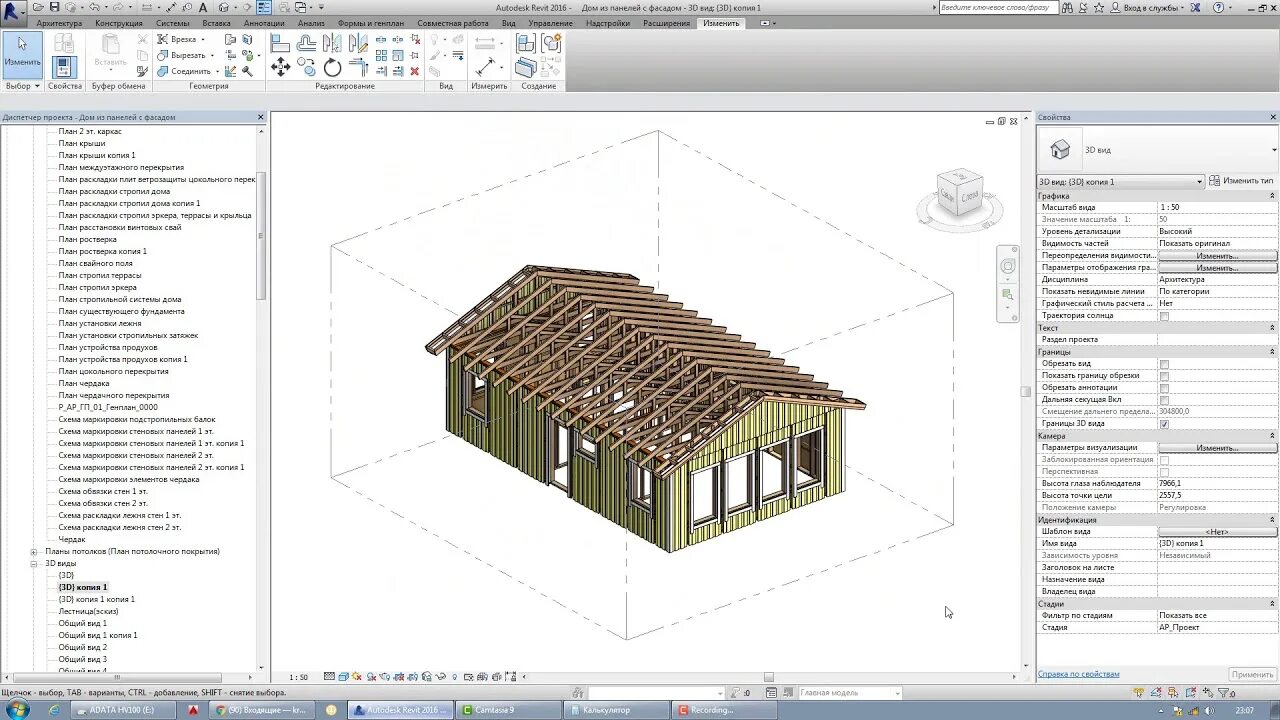
Task: Click the Undo arrow in quick access toolbar
Action: 94,7
